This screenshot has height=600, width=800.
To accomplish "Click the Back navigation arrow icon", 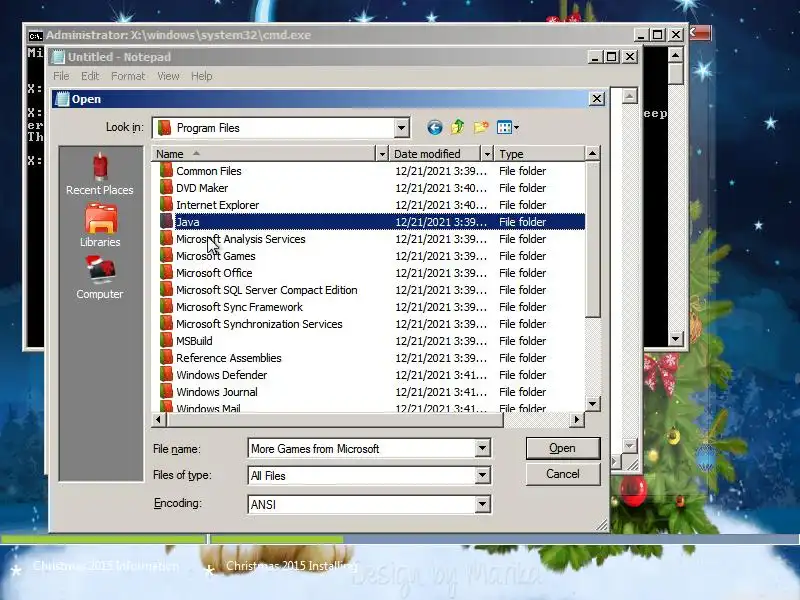I will (434, 128).
